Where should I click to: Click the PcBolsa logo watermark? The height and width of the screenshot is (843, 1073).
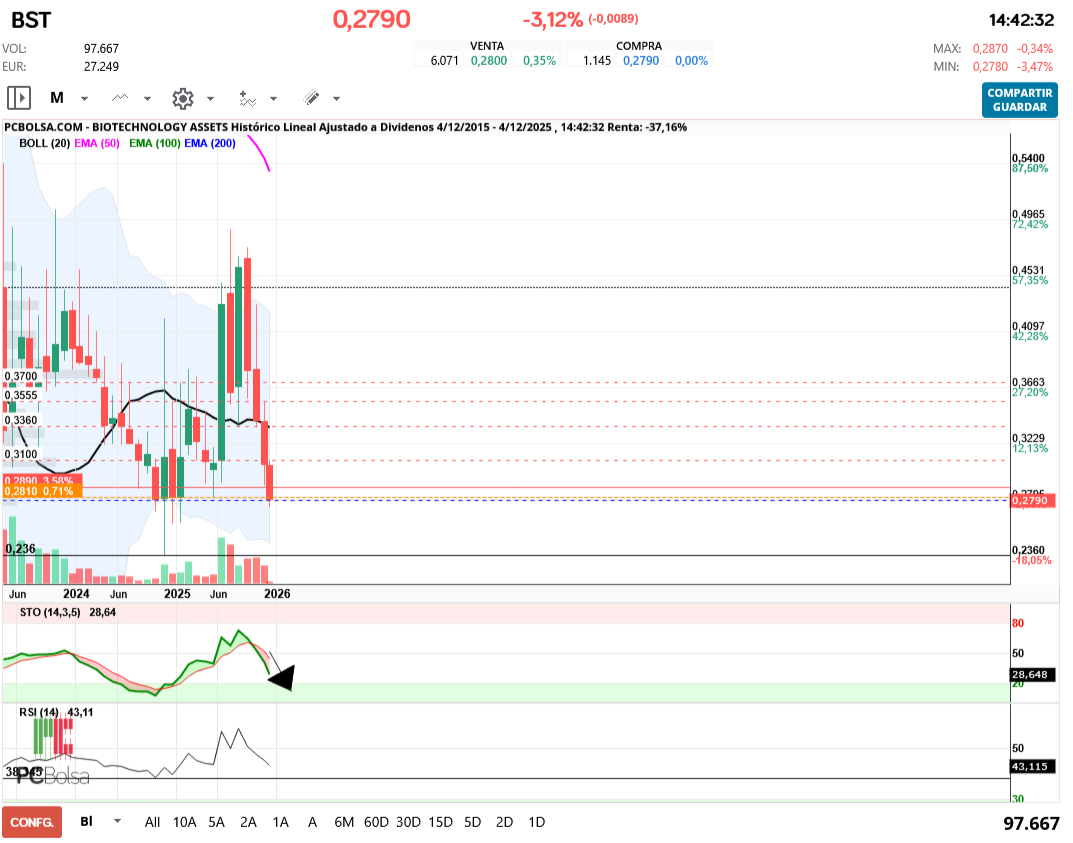click(x=50, y=775)
